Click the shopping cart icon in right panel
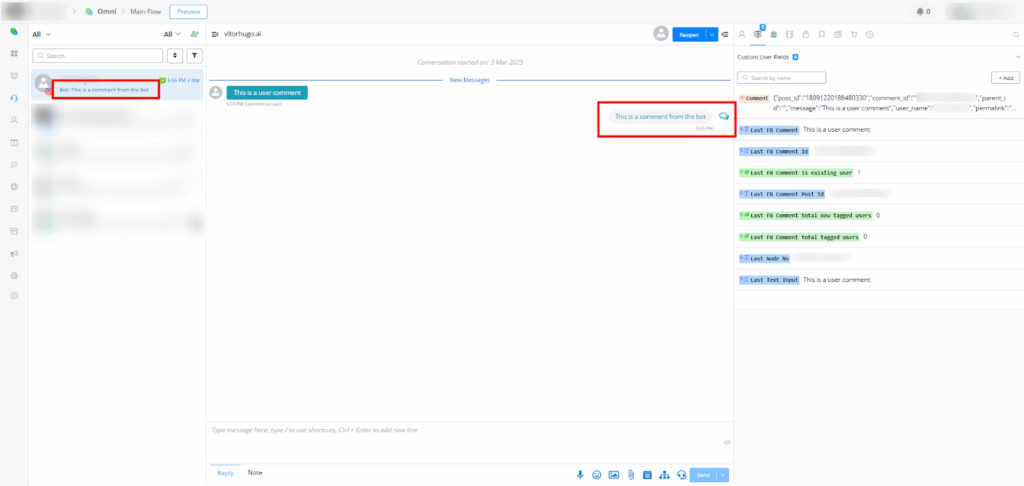Image resolution: width=1024 pixels, height=486 pixels. pos(854,34)
